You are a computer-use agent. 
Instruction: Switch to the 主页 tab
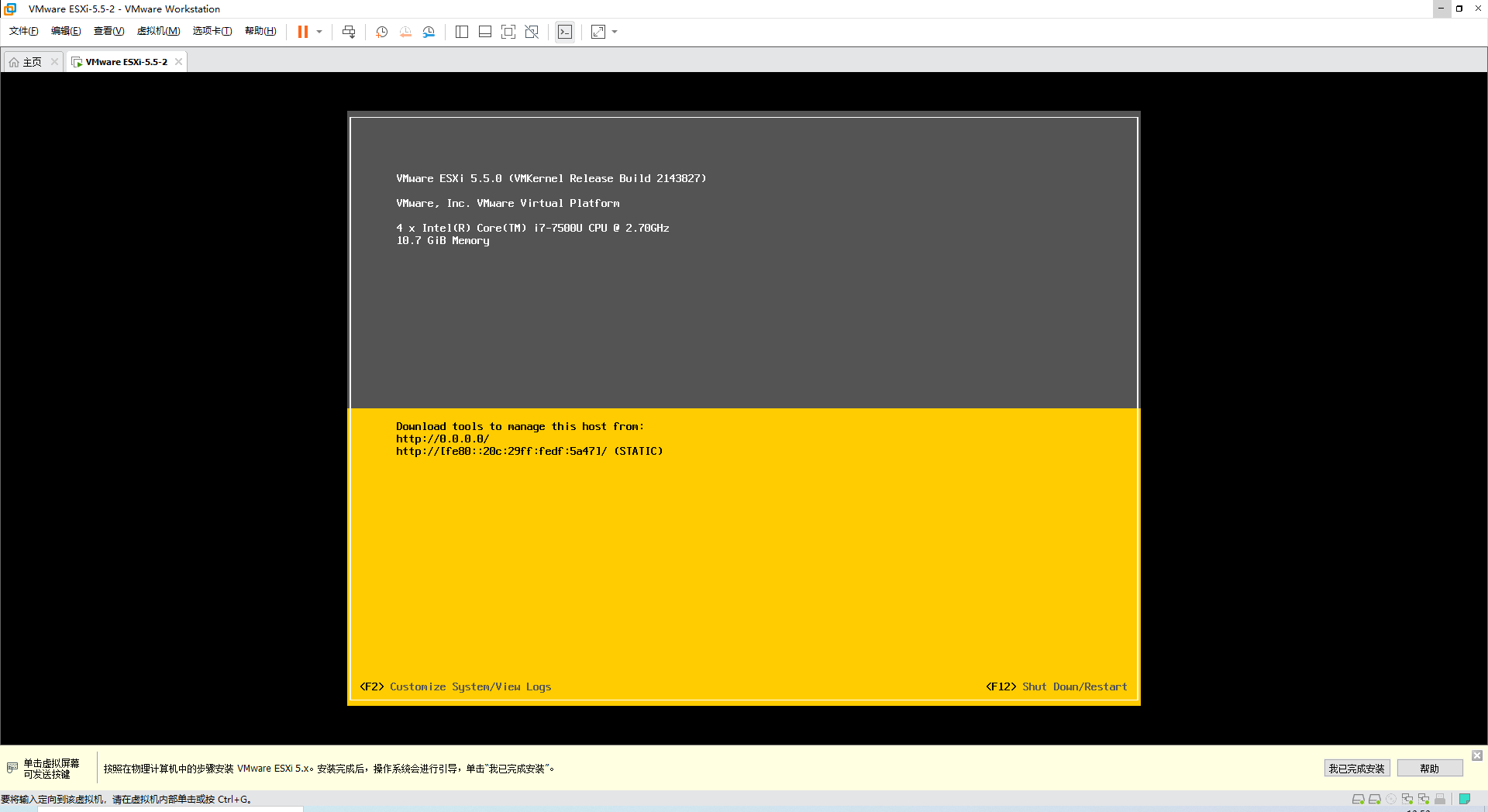point(31,61)
